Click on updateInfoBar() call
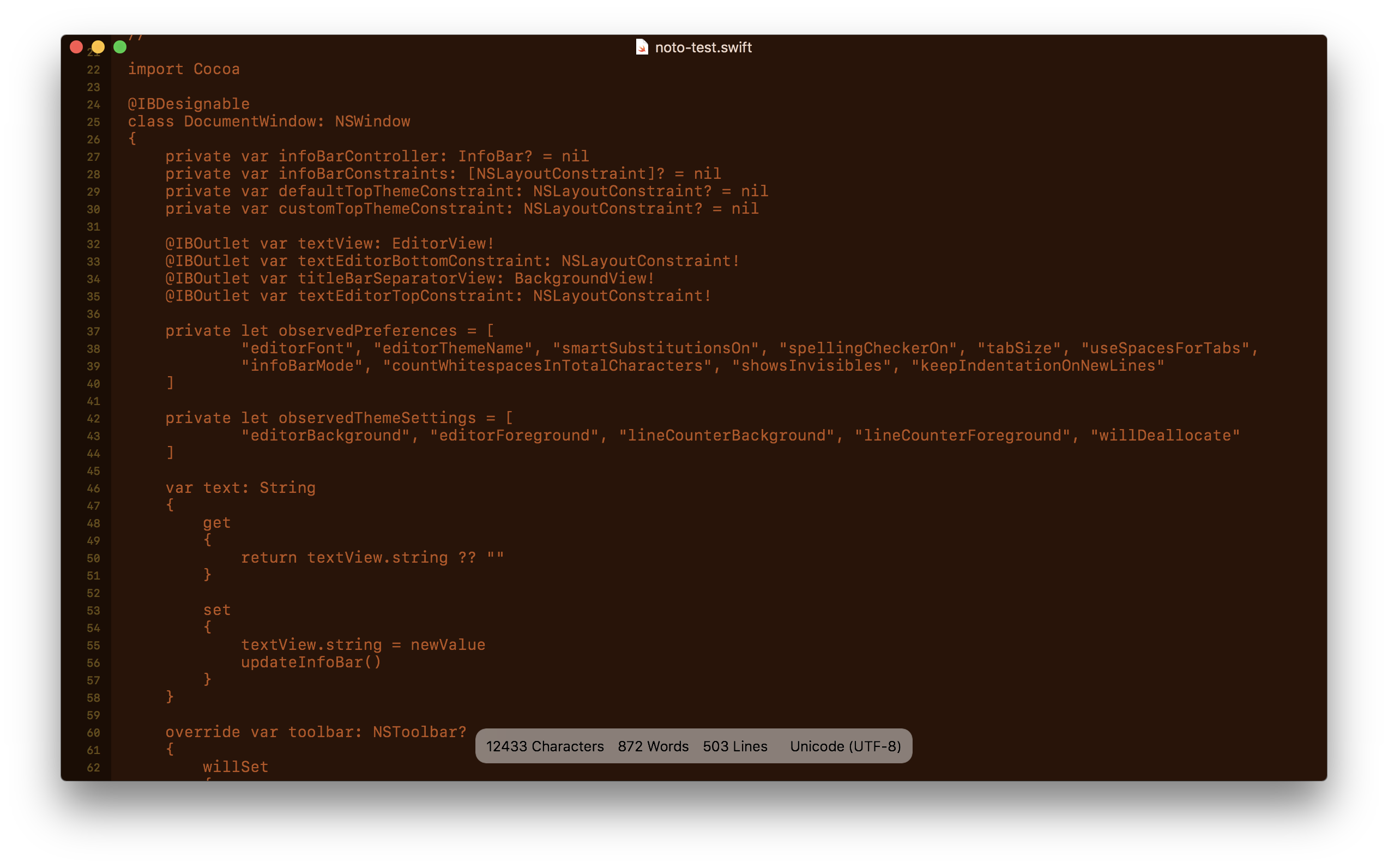This screenshot has width=1388, height=868. click(x=311, y=662)
